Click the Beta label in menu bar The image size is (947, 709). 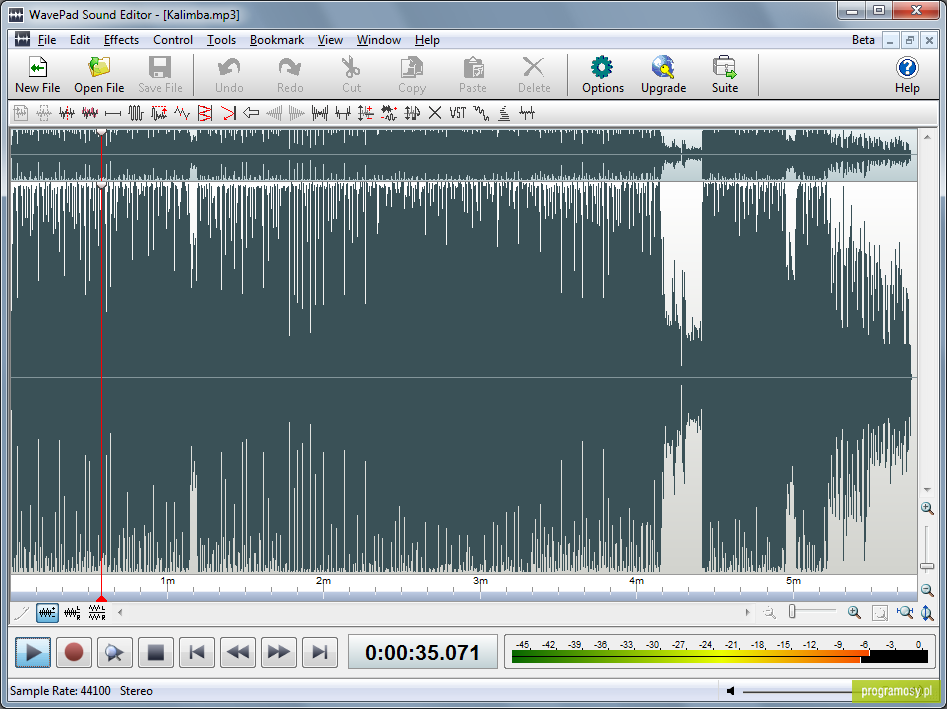[863, 40]
